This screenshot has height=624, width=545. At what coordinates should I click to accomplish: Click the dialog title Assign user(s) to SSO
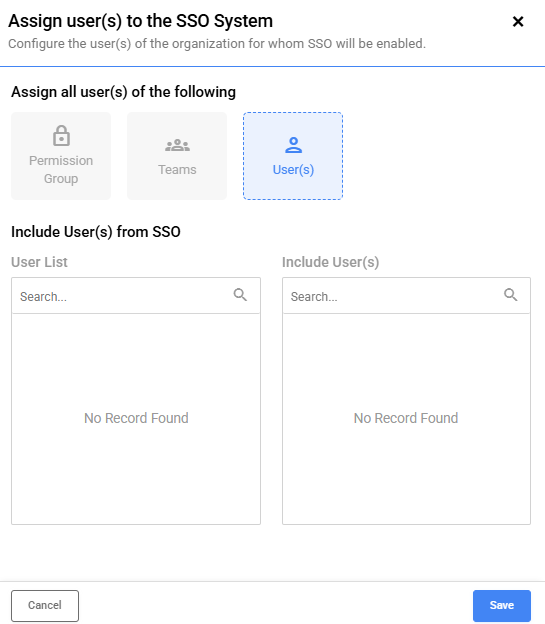coord(141,21)
